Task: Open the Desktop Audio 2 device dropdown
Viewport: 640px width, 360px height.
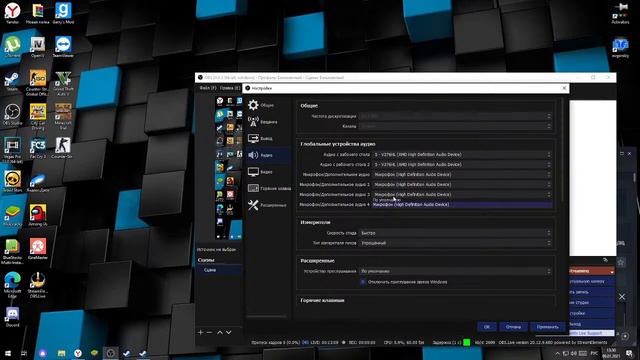Action: 462,164
